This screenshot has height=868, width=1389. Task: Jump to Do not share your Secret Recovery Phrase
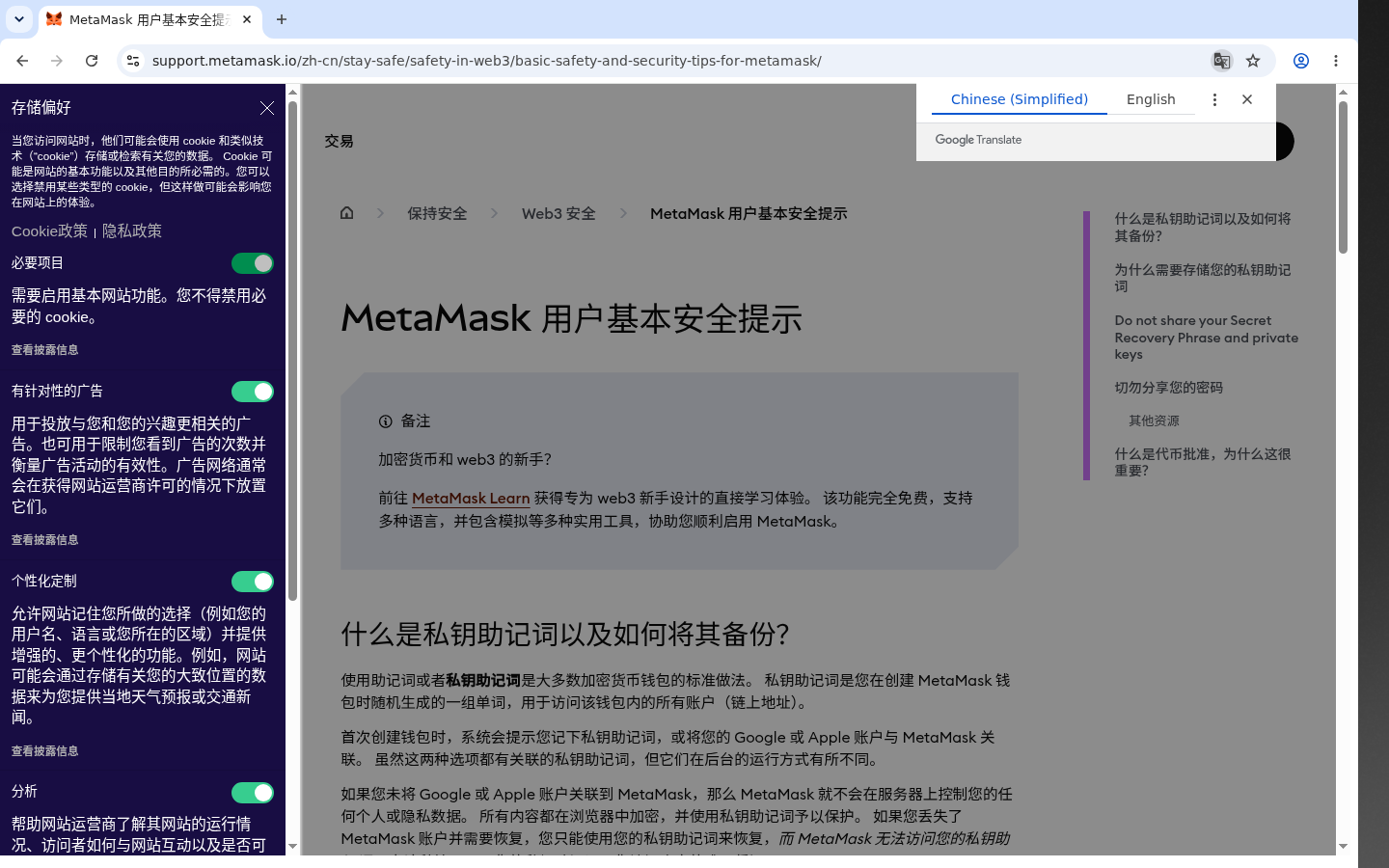[x=1207, y=338]
